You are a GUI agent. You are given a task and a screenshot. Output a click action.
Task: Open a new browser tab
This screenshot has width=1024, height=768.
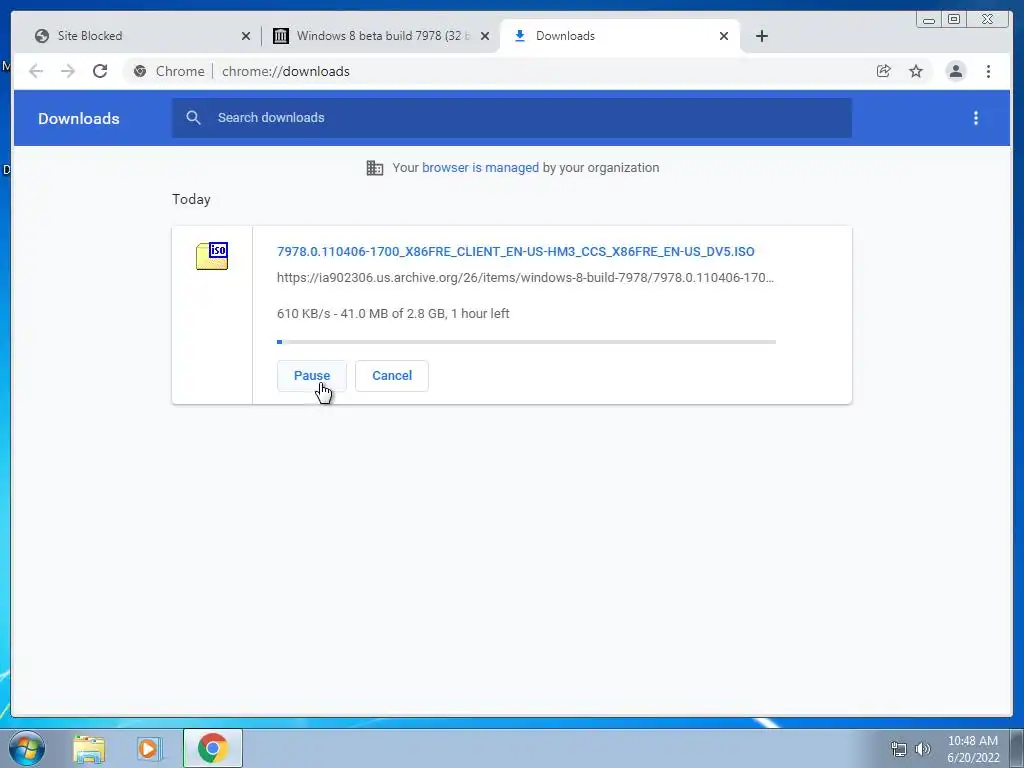tap(761, 36)
